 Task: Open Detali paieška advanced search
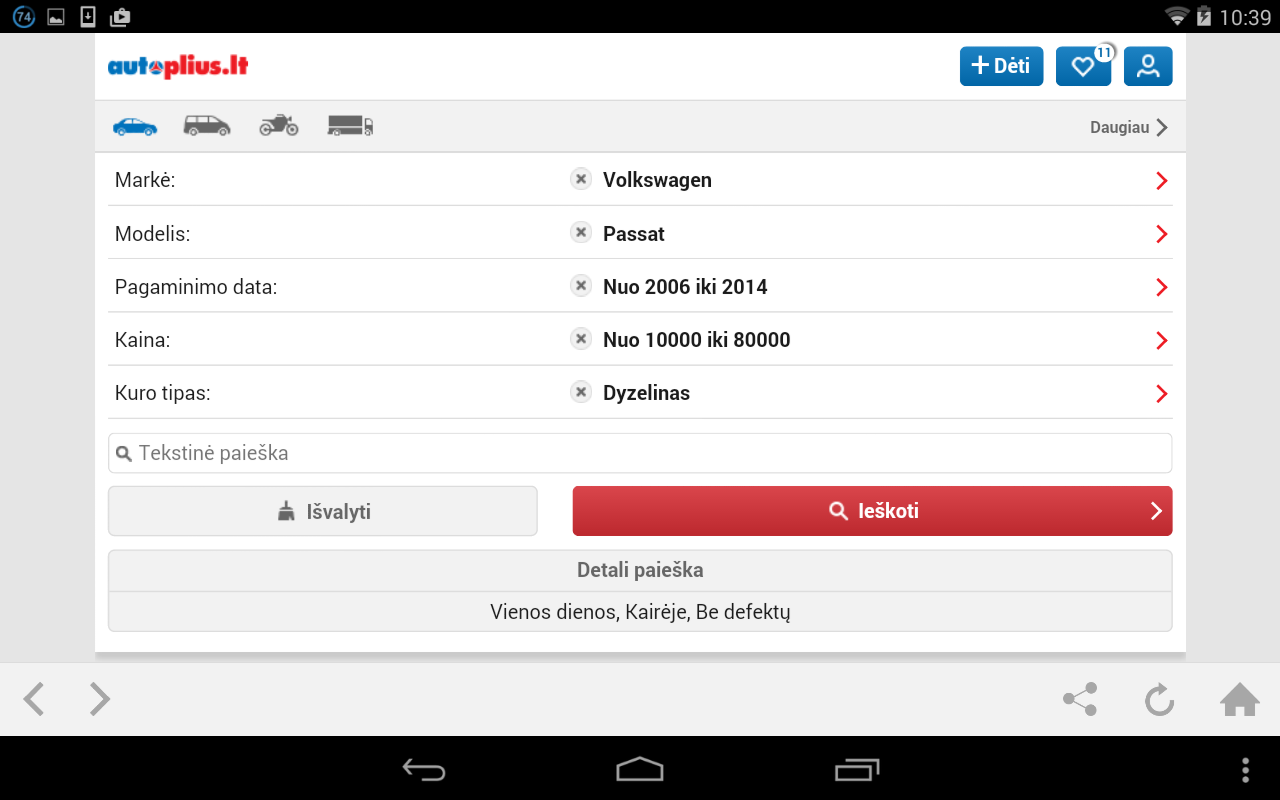point(640,570)
